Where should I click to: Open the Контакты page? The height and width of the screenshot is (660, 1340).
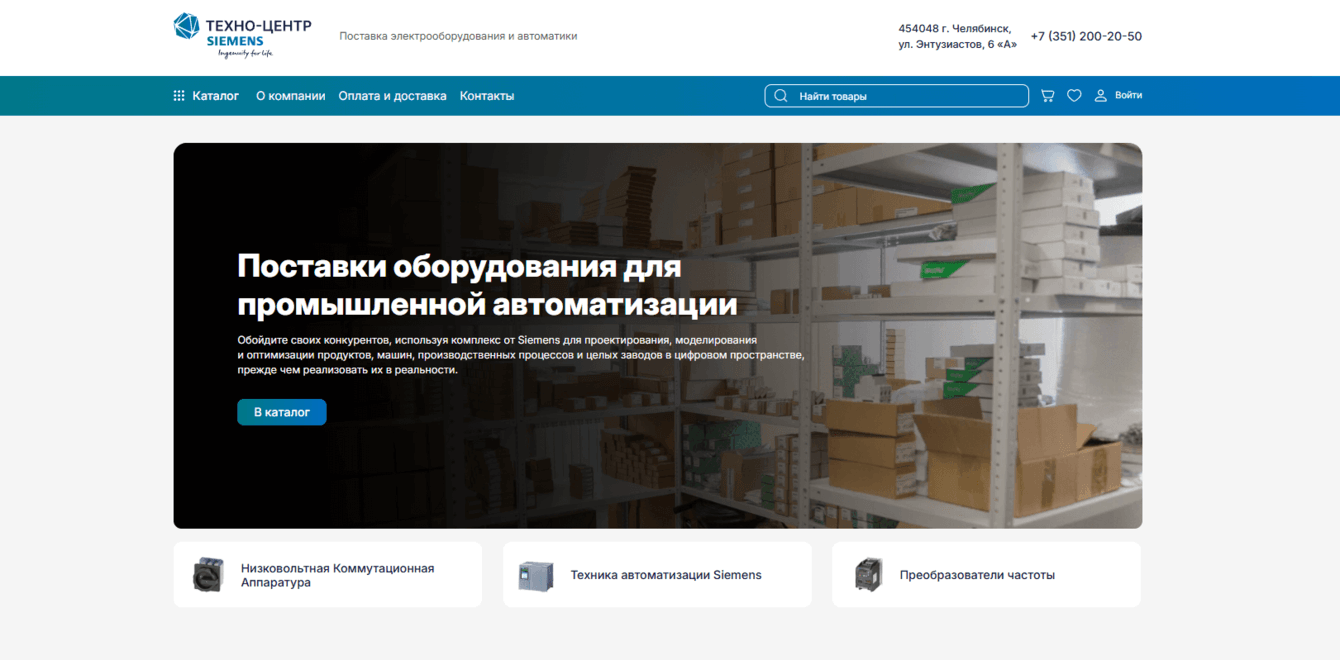(x=487, y=95)
